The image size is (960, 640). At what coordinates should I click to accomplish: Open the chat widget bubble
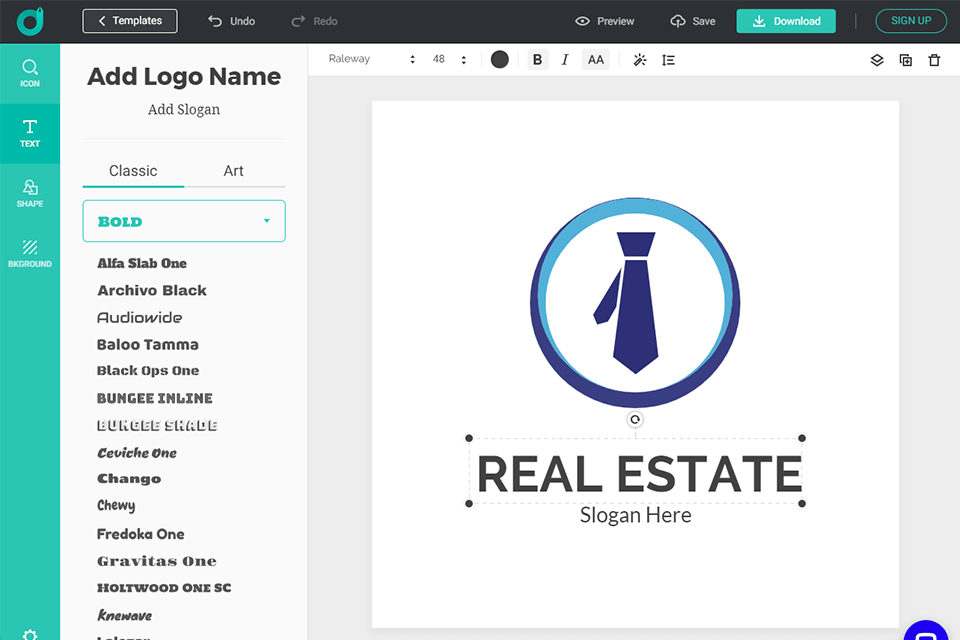pyautogui.click(x=926, y=631)
